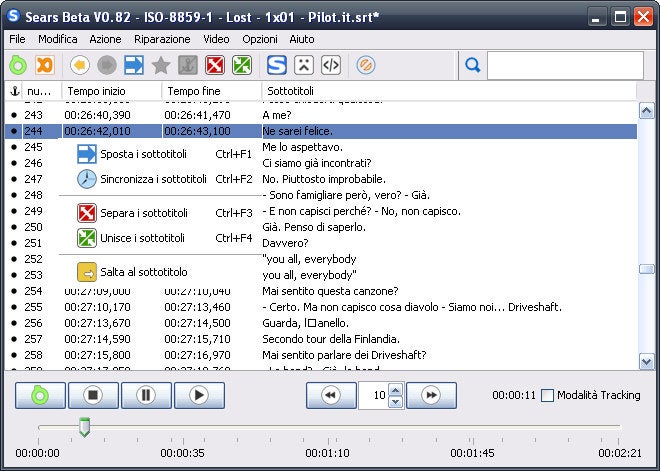
Task: Click the gray anchor toolbar icon
Action: pos(188,66)
